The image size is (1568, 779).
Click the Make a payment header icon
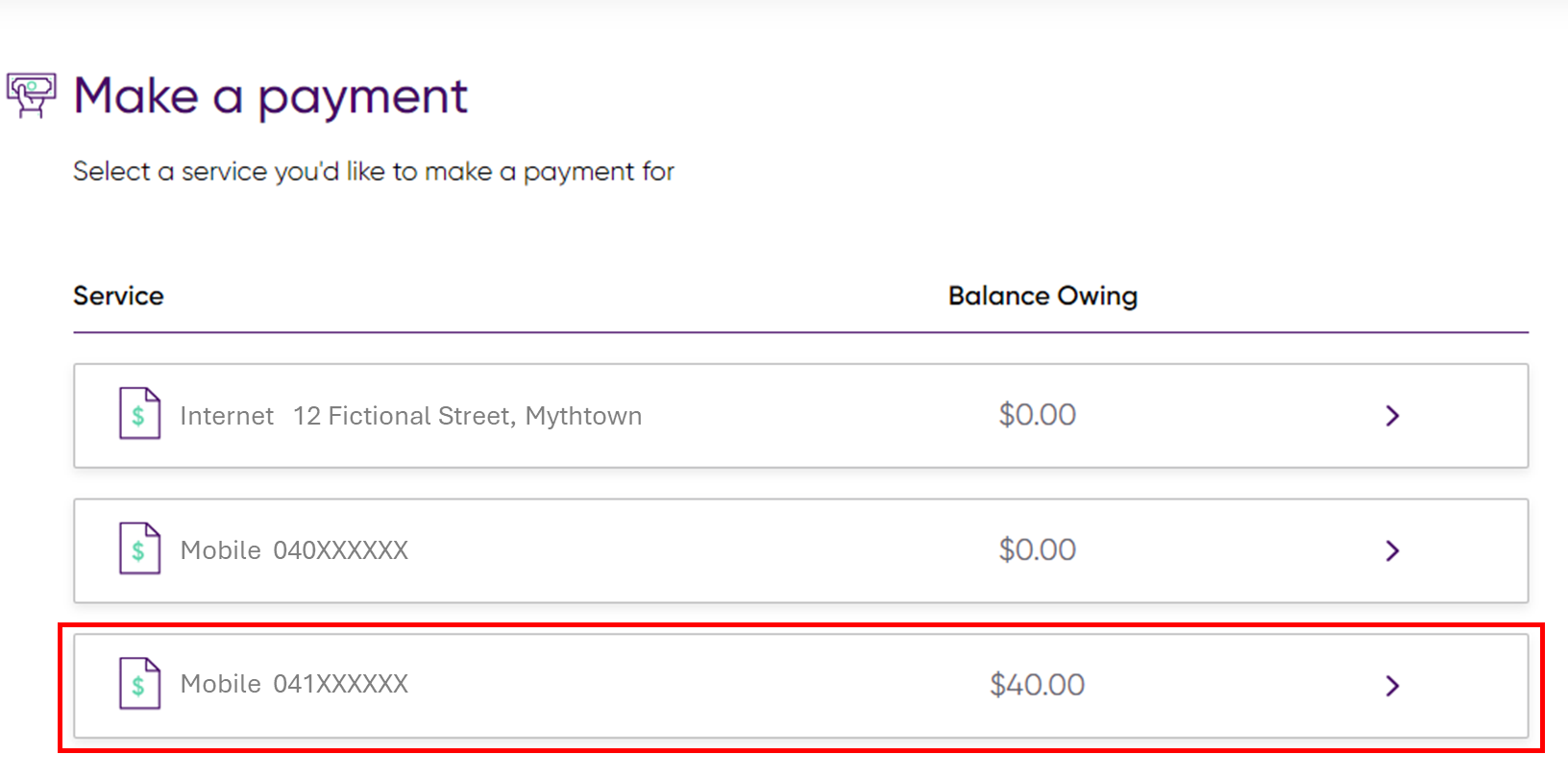coord(31,95)
